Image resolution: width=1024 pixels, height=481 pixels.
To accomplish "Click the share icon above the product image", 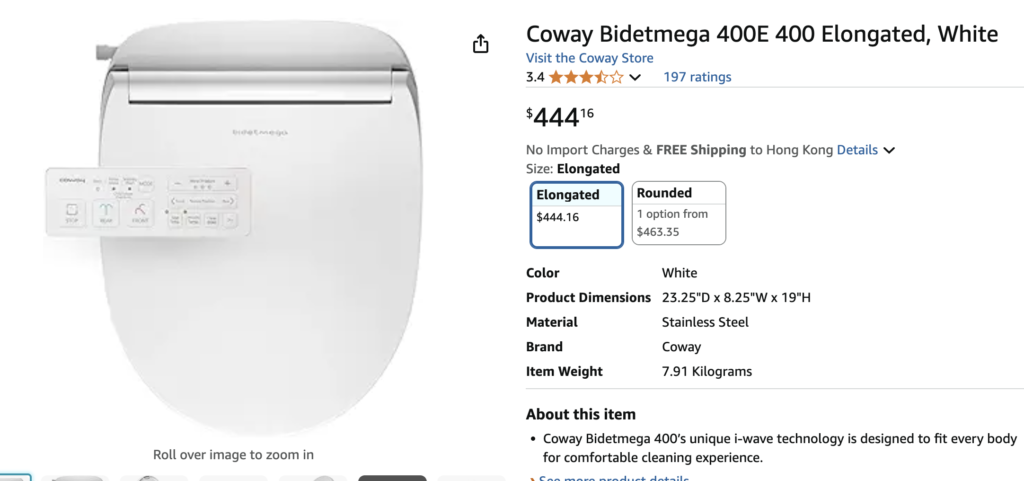I will [481, 44].
